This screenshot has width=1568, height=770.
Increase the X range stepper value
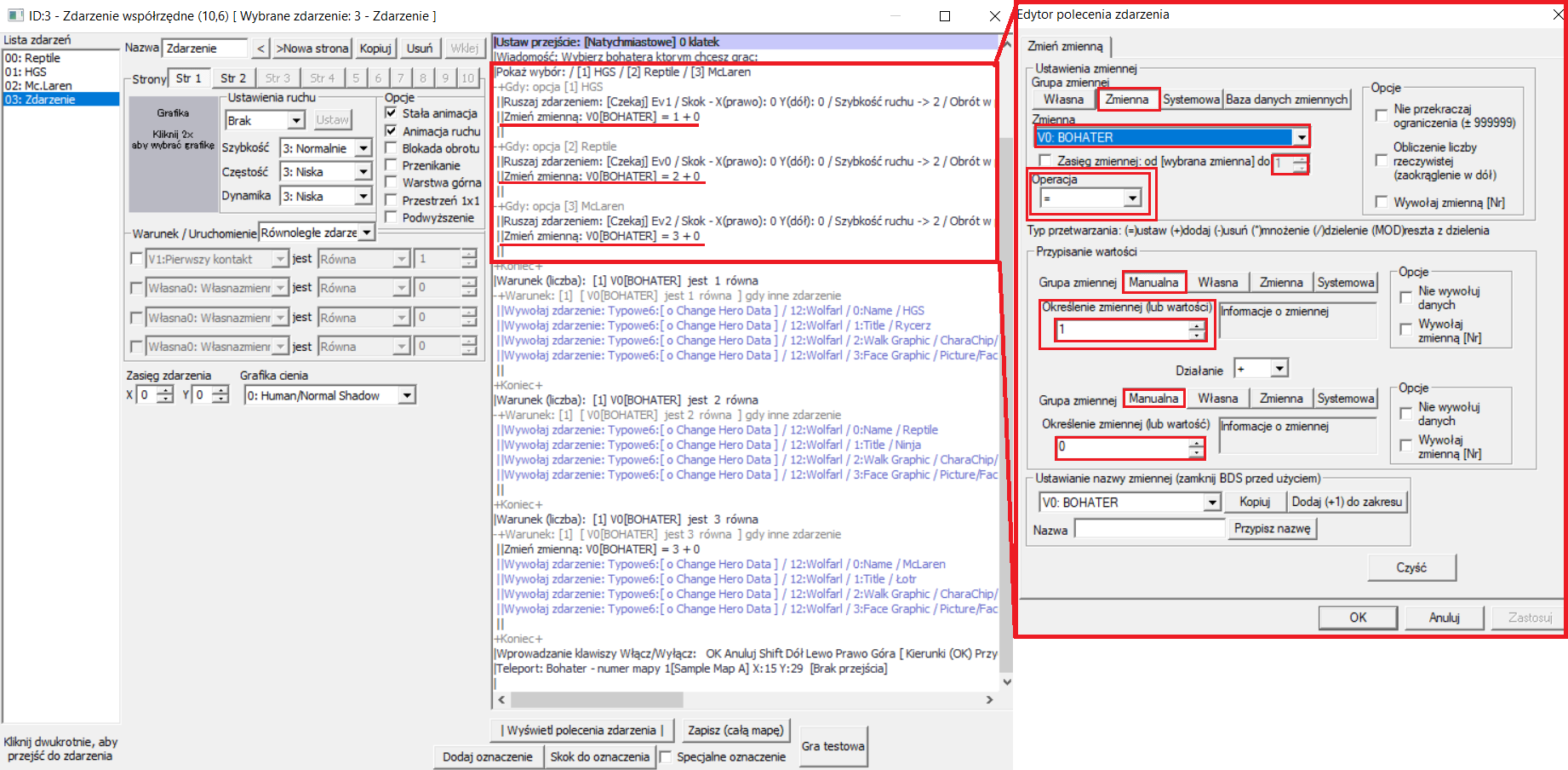(165, 390)
